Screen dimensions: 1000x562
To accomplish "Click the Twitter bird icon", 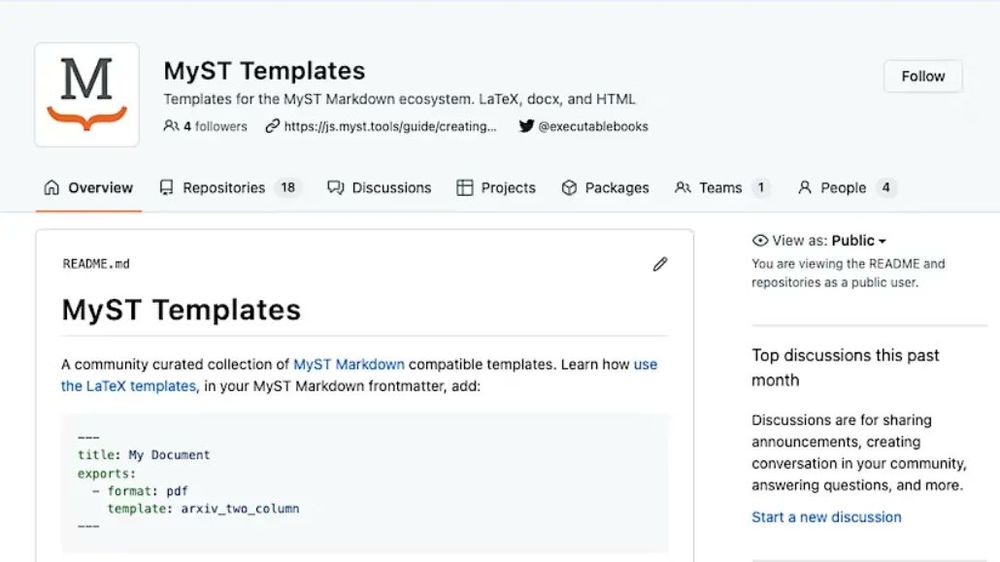I will 526,126.
